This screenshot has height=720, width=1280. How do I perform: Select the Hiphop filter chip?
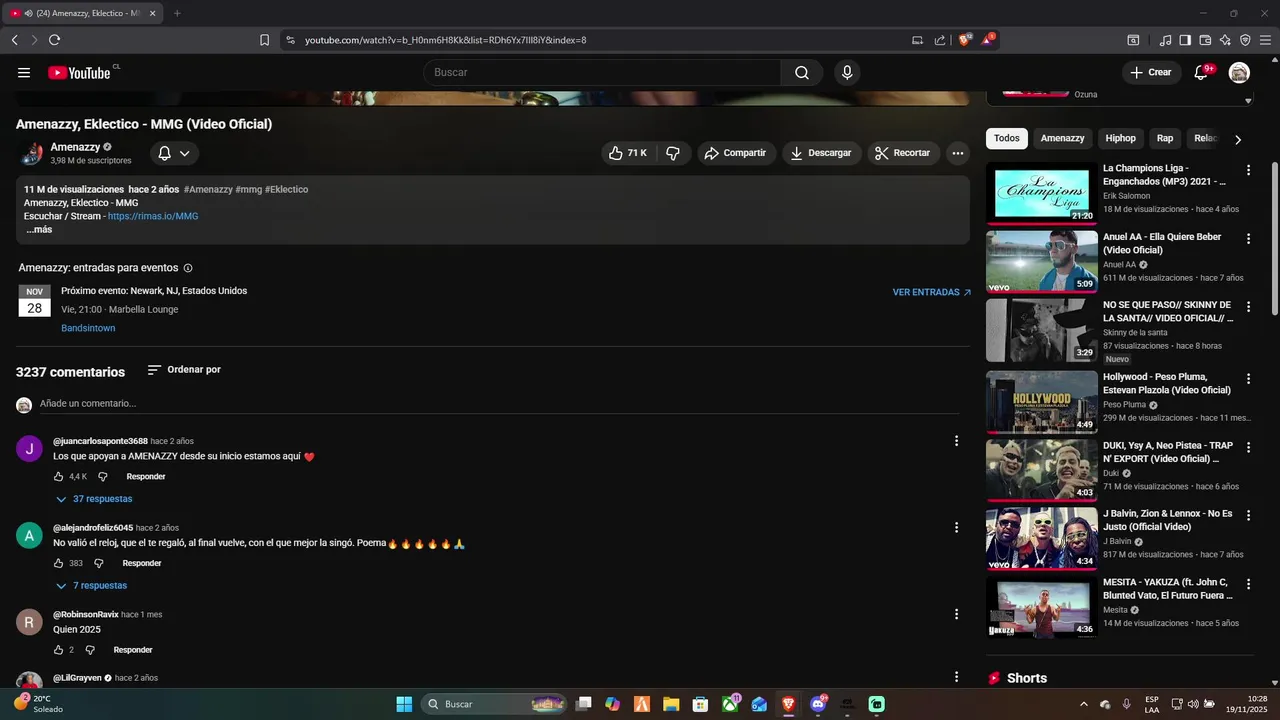[x=1121, y=138]
